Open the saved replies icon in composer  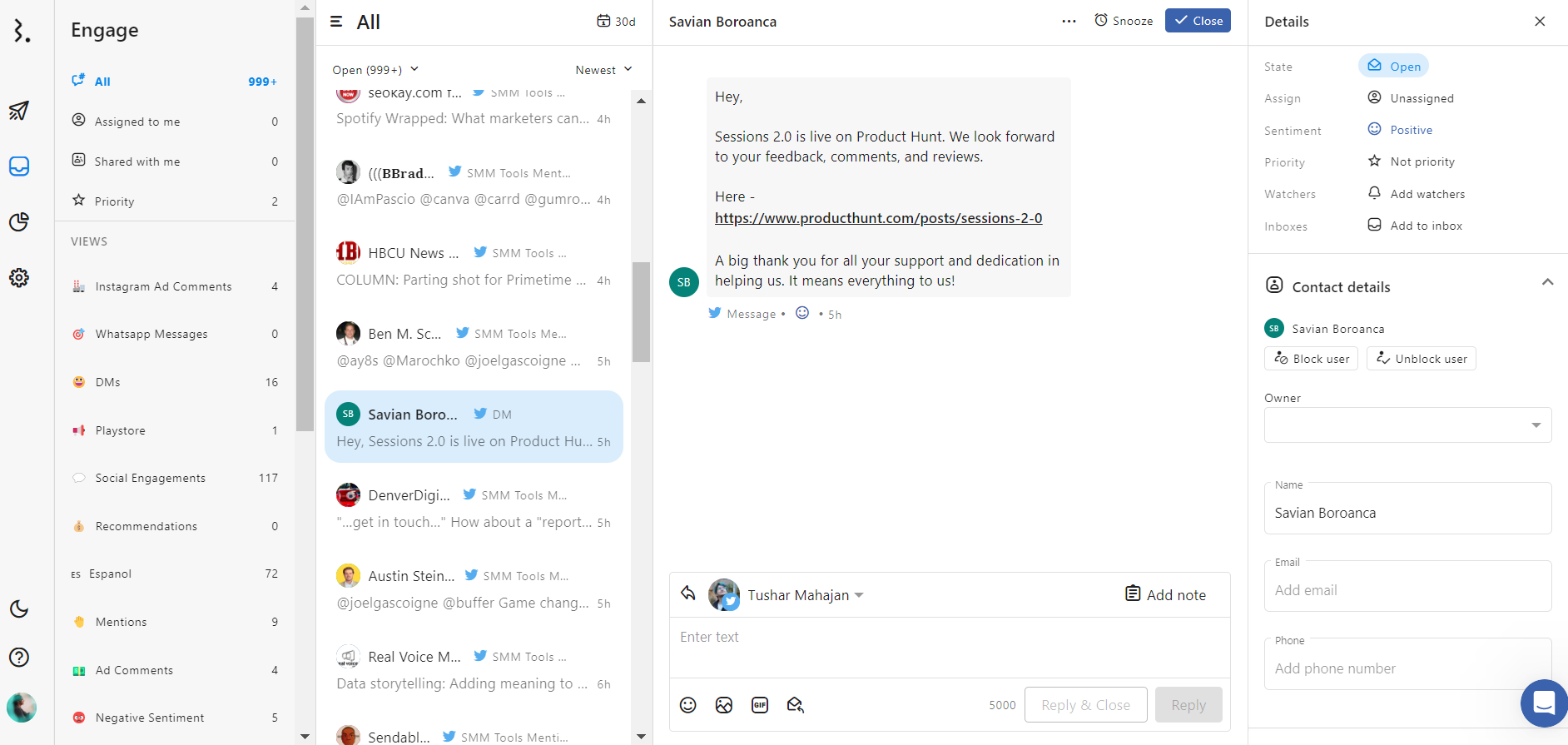click(x=796, y=705)
